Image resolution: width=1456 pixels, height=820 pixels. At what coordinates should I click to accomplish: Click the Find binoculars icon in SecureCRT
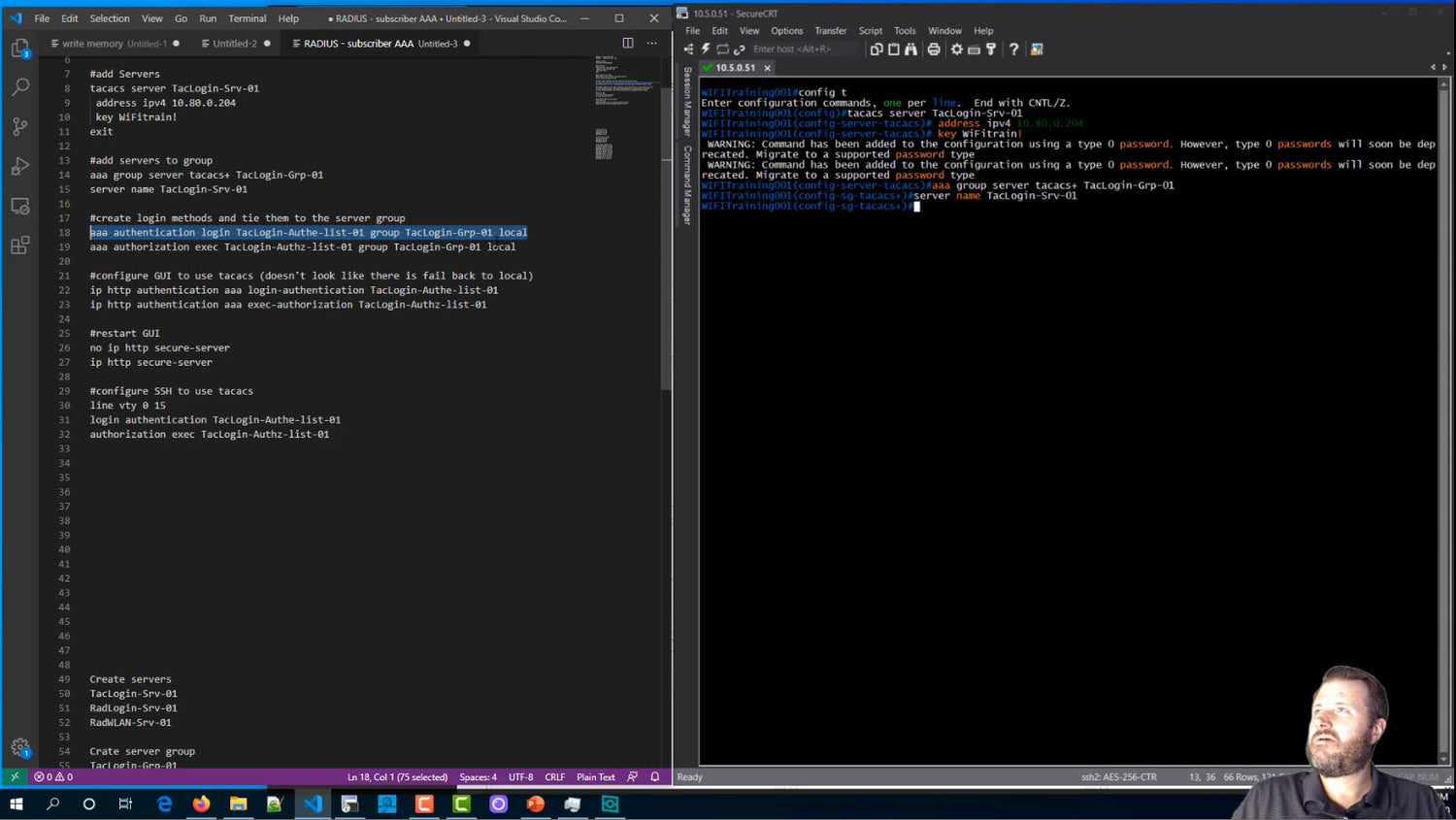tap(910, 49)
